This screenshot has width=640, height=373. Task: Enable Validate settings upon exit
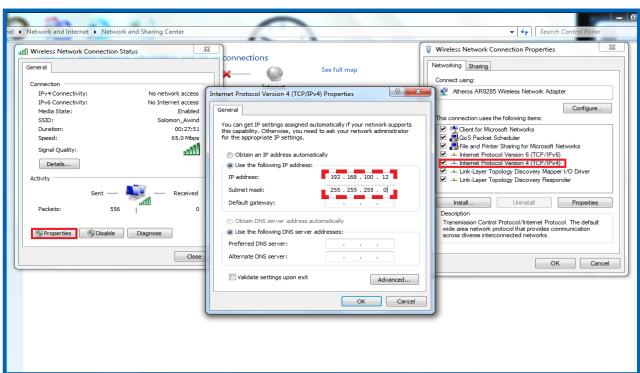coord(232,277)
